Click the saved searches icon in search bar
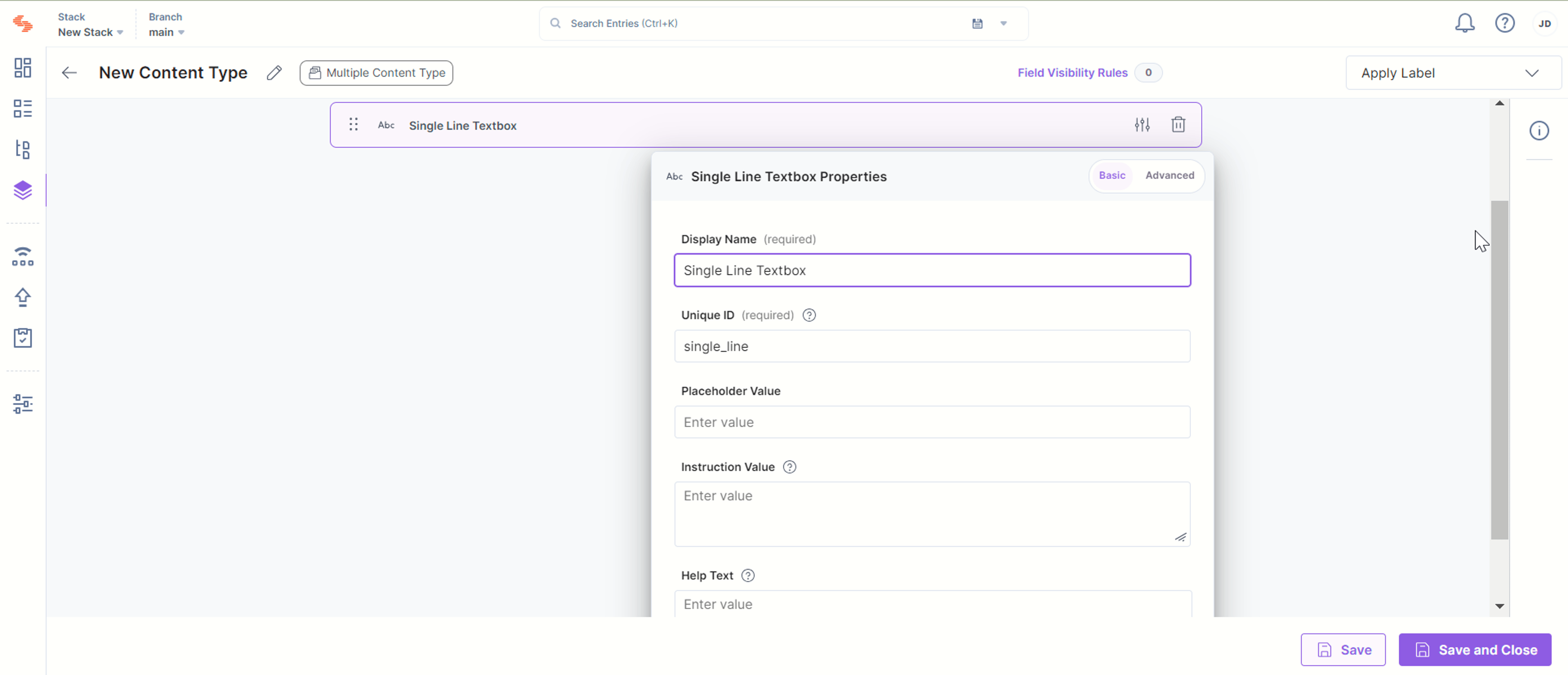Image resolution: width=1568 pixels, height=675 pixels. tap(977, 23)
